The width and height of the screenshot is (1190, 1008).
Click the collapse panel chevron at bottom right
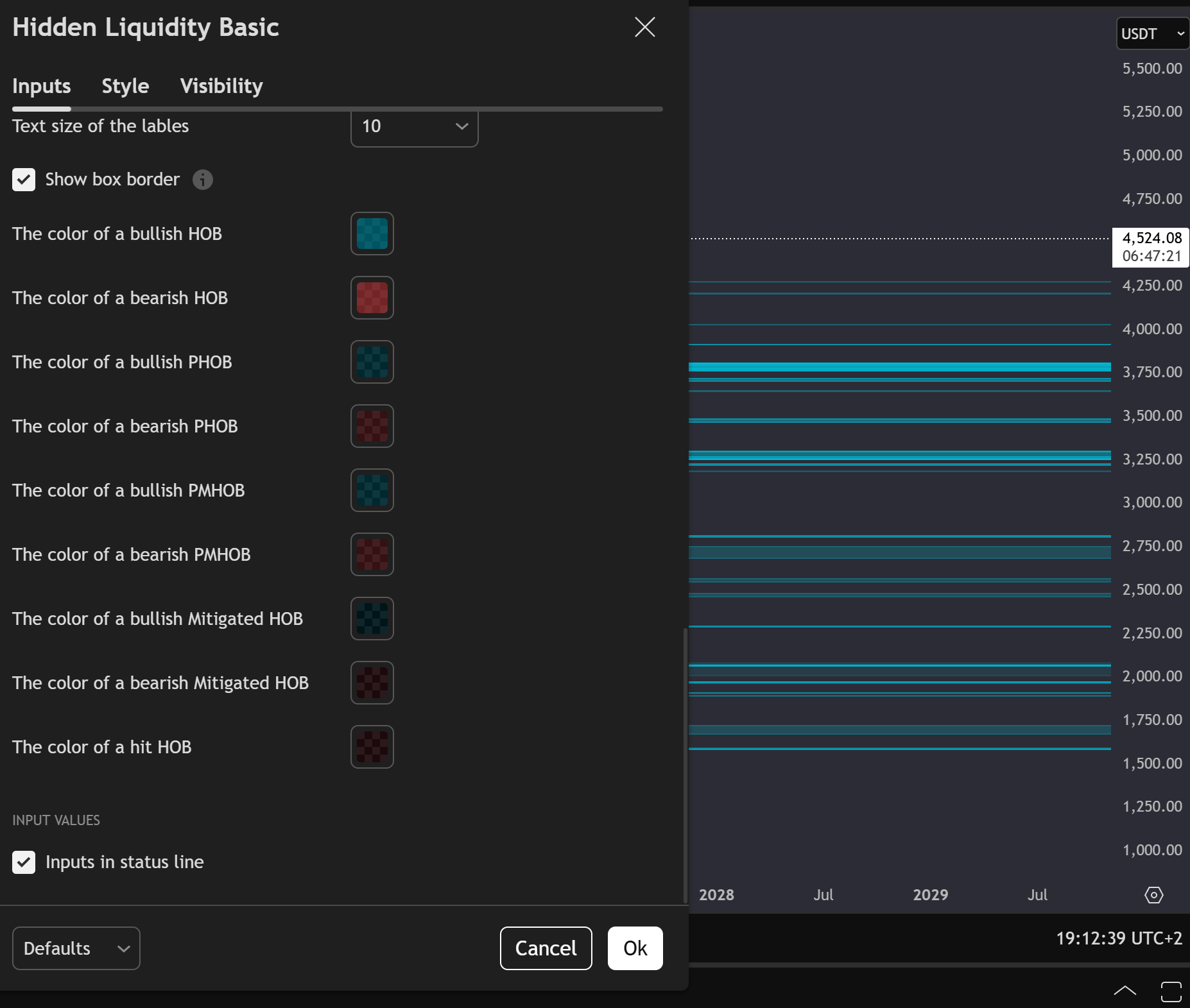pos(1125,991)
